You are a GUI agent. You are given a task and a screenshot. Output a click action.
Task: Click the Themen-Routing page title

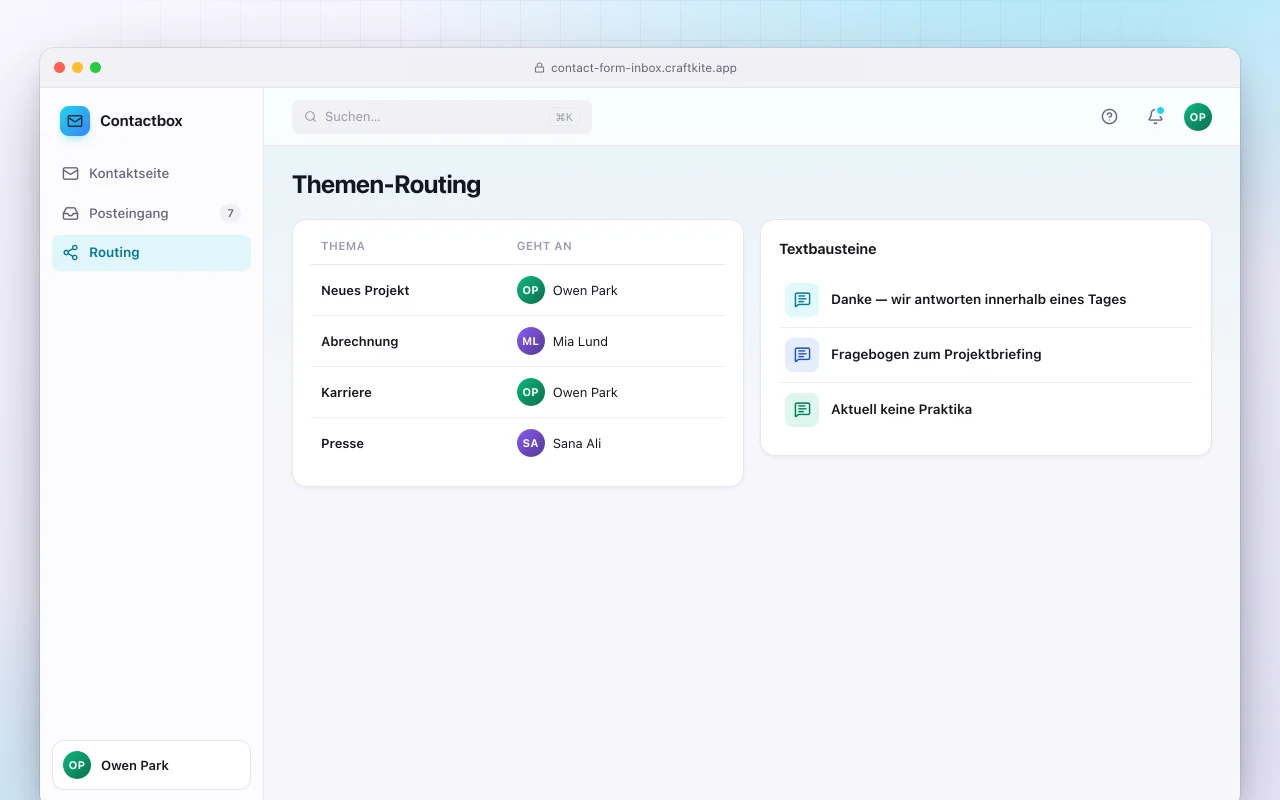386,185
